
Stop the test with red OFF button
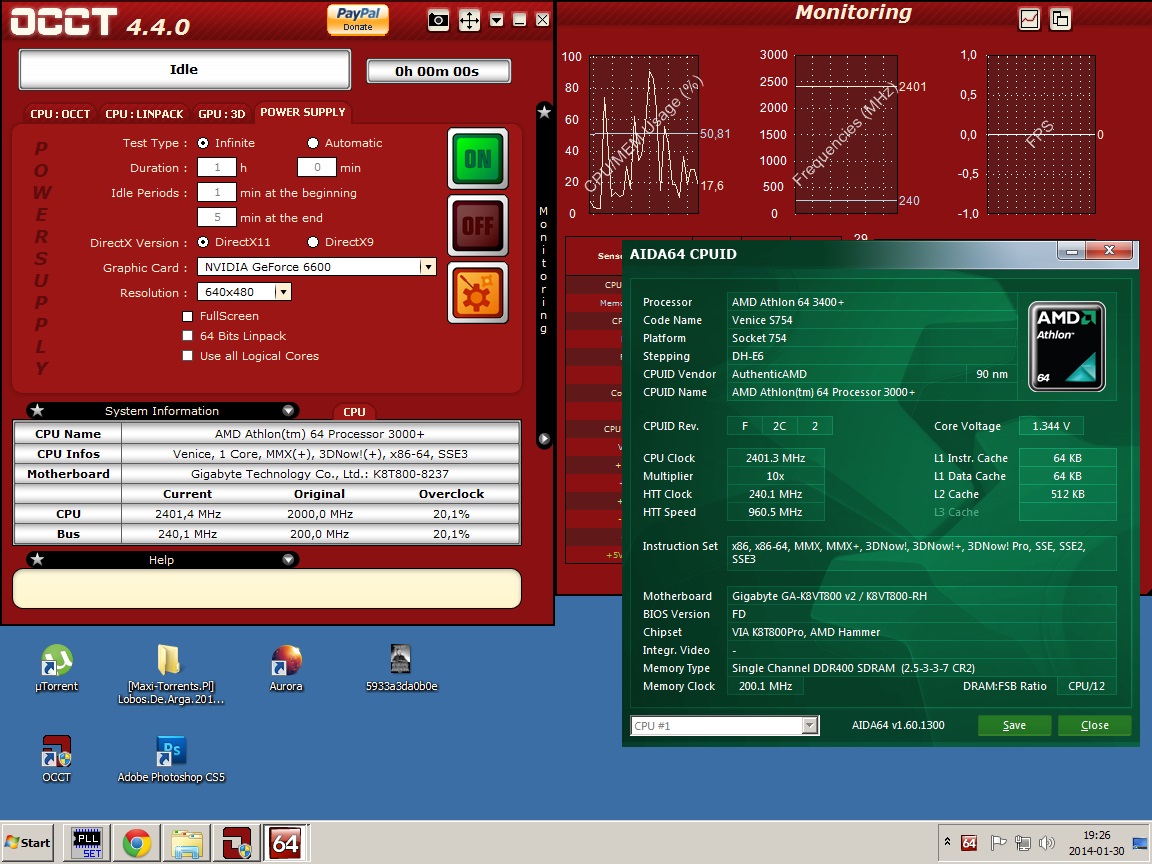tap(478, 226)
